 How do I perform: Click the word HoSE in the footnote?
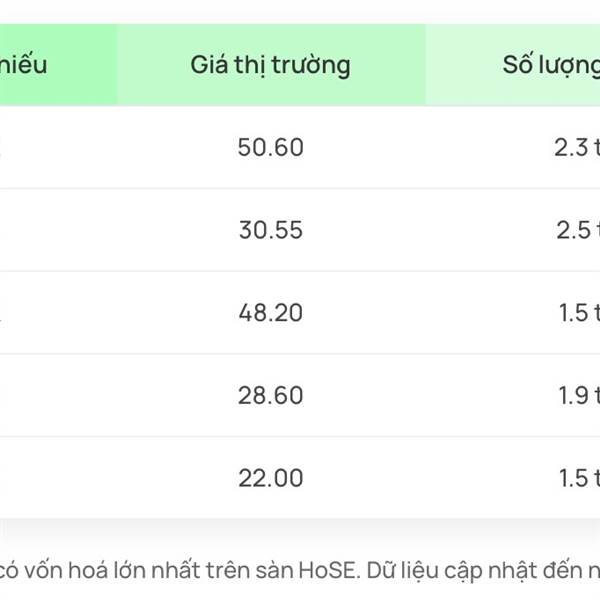pyautogui.click(x=327, y=571)
